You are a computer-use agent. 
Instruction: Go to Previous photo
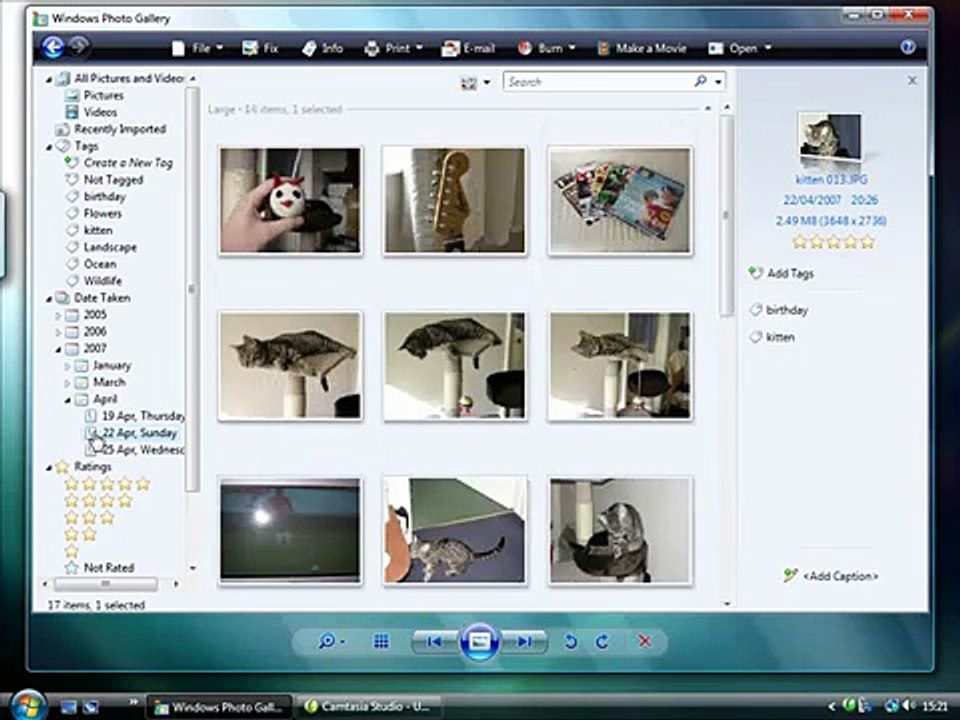pos(435,642)
